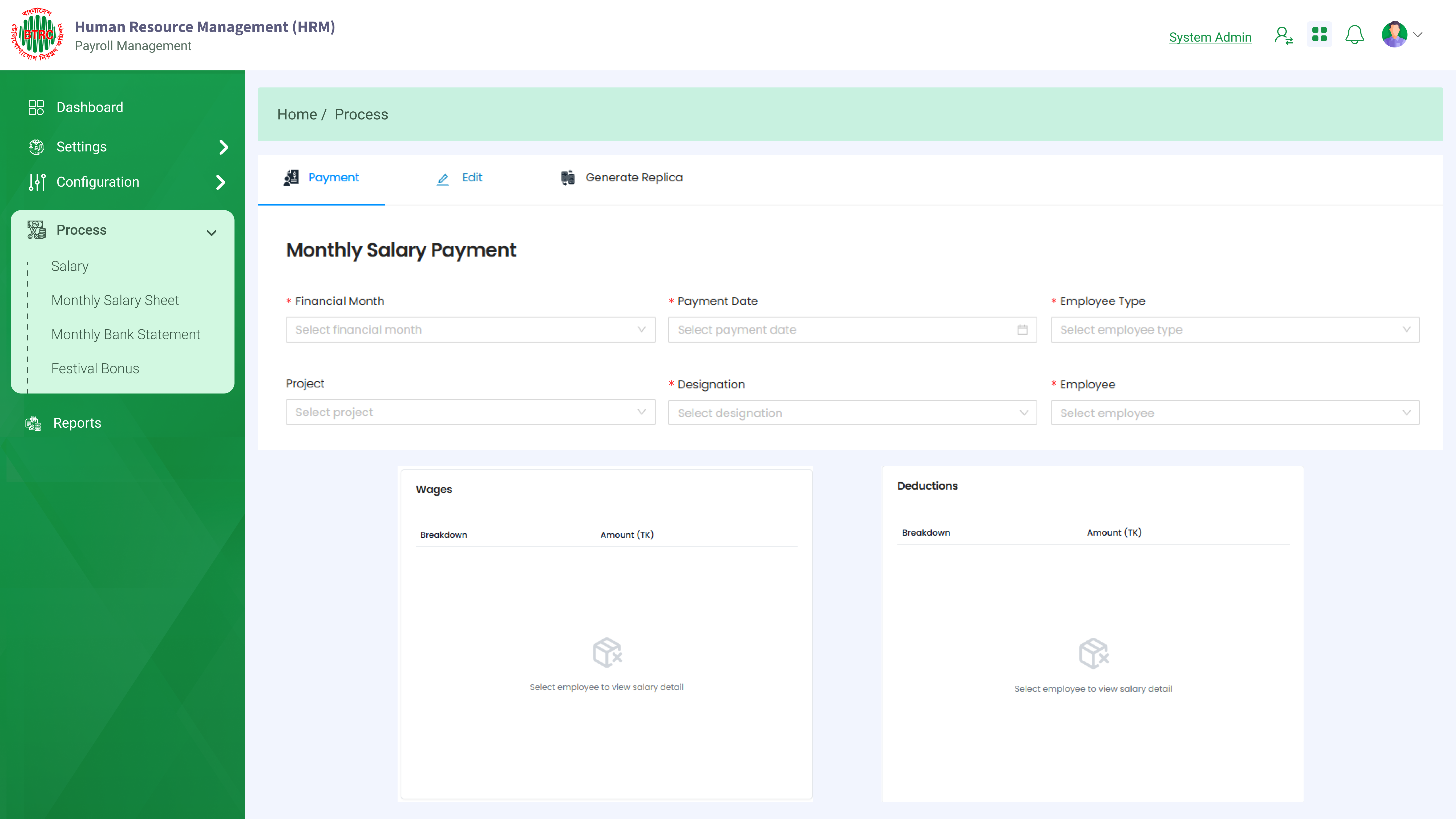Click the Generate Replica tab icon

[x=568, y=178]
